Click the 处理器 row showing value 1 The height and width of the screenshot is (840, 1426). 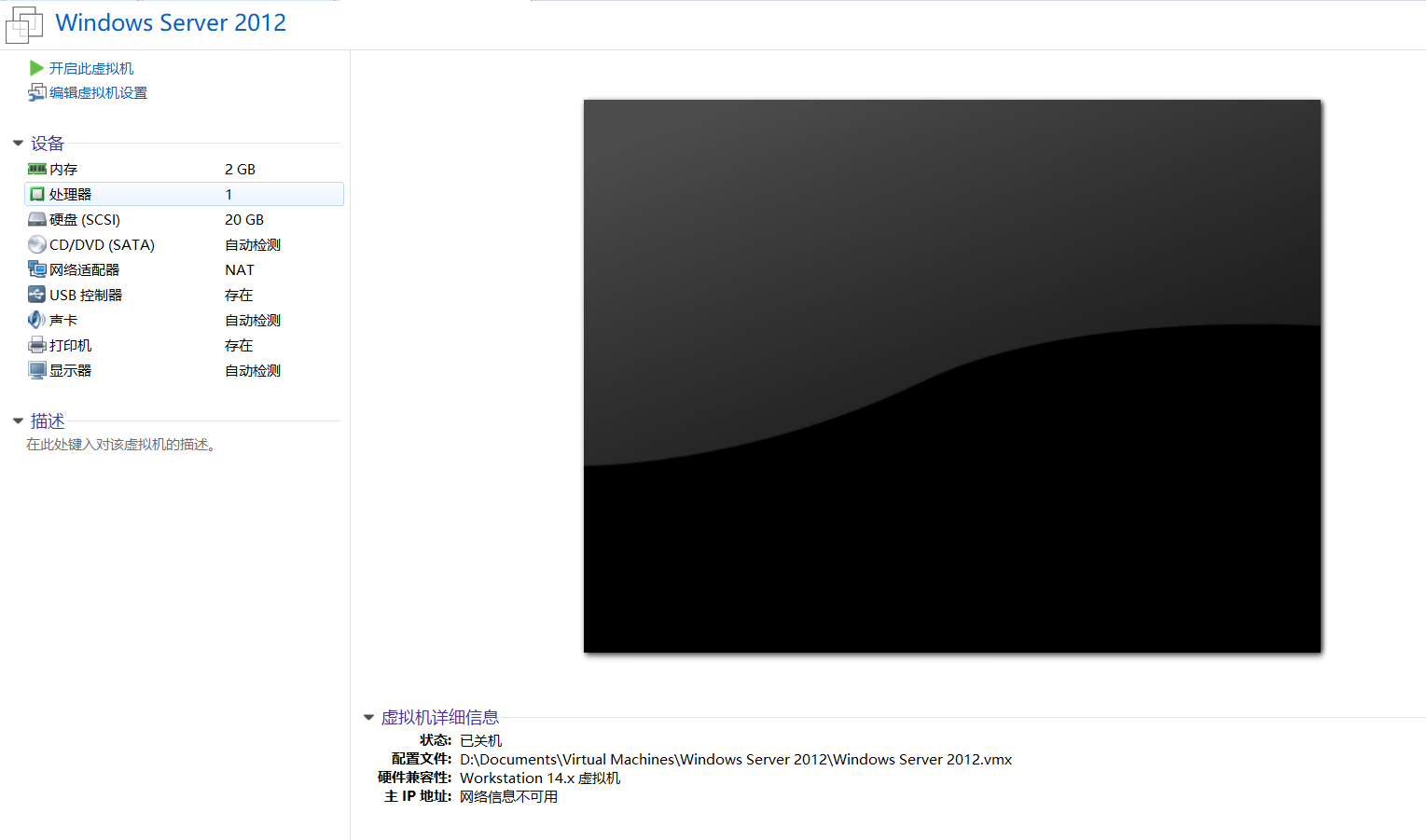click(184, 194)
